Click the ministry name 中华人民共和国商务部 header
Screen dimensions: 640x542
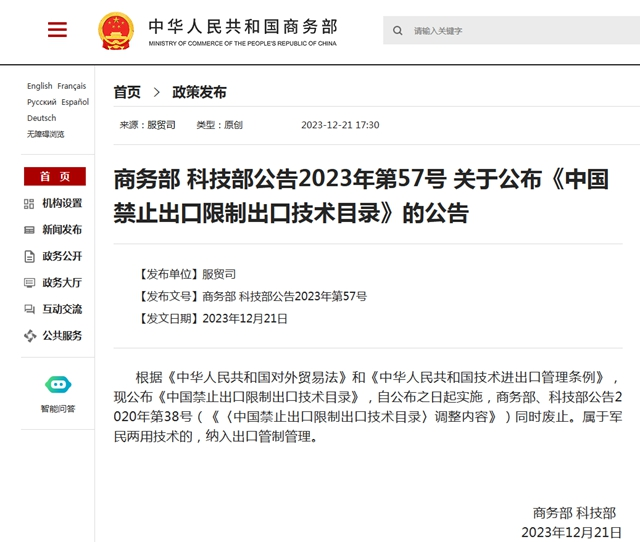point(243,27)
